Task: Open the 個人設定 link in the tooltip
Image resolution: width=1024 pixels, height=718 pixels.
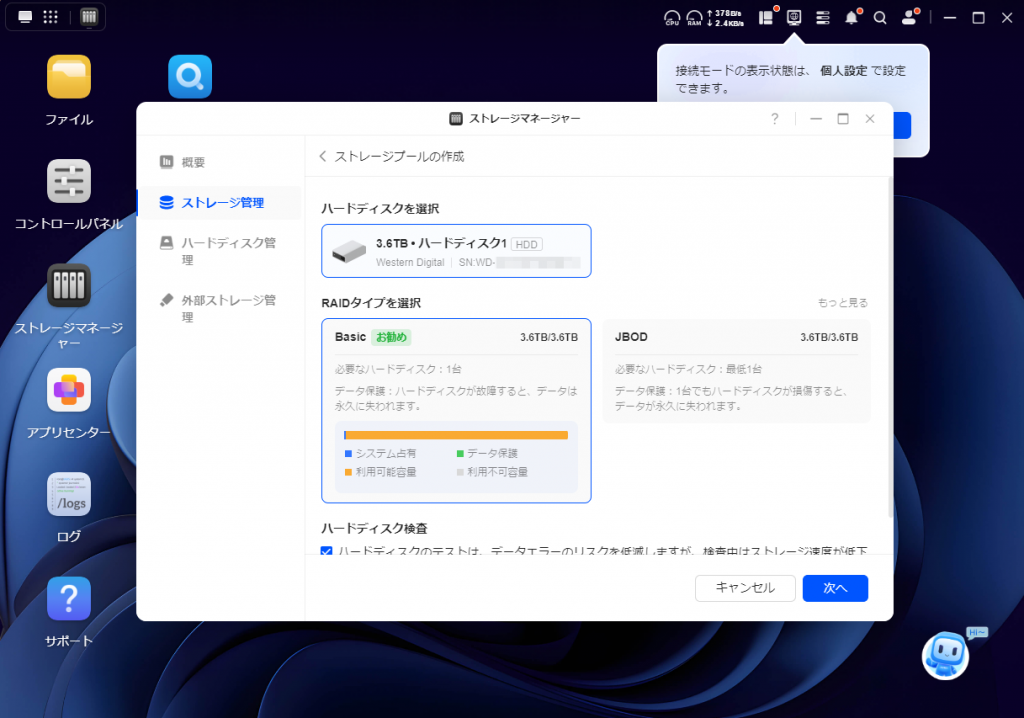Action: coord(843,71)
